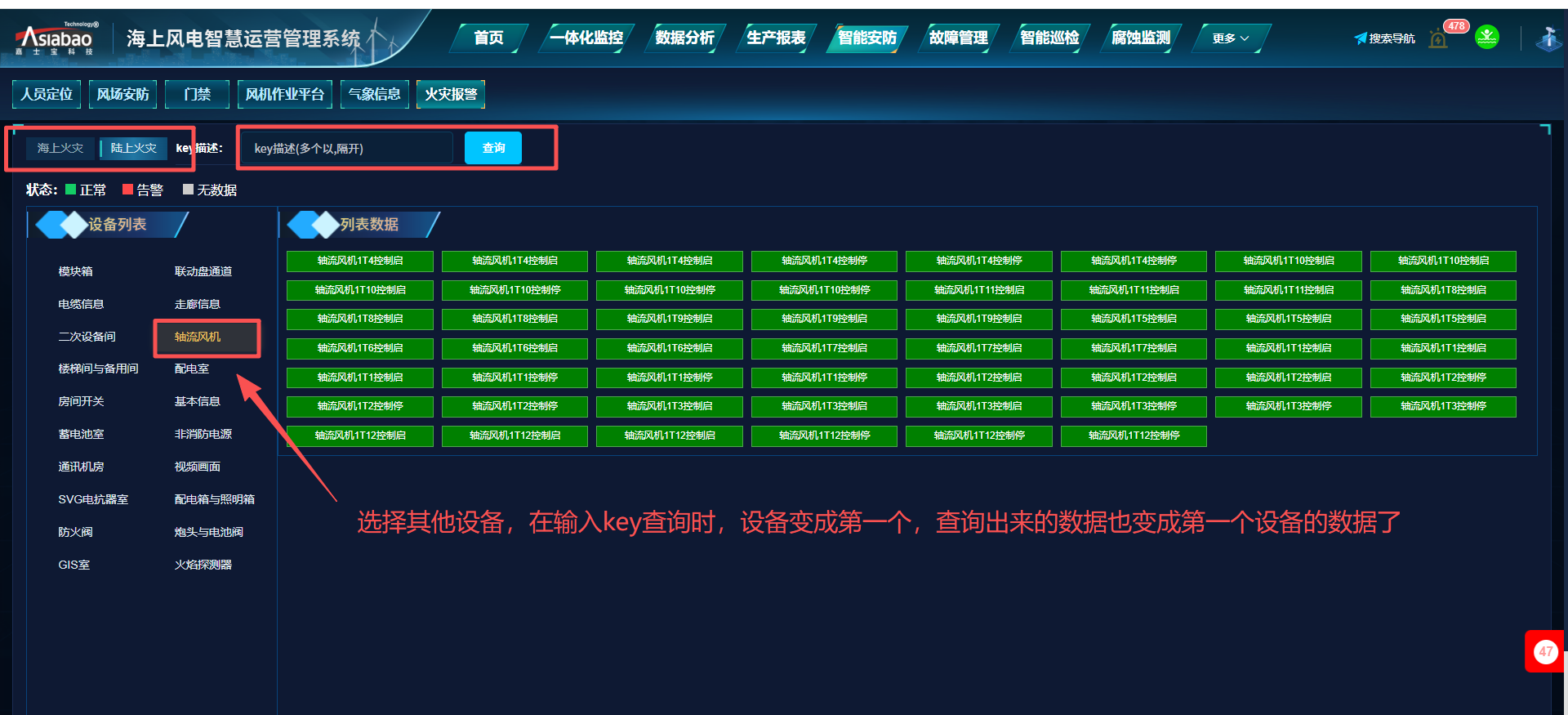Open the 故障管理 navigation menu

[958, 38]
